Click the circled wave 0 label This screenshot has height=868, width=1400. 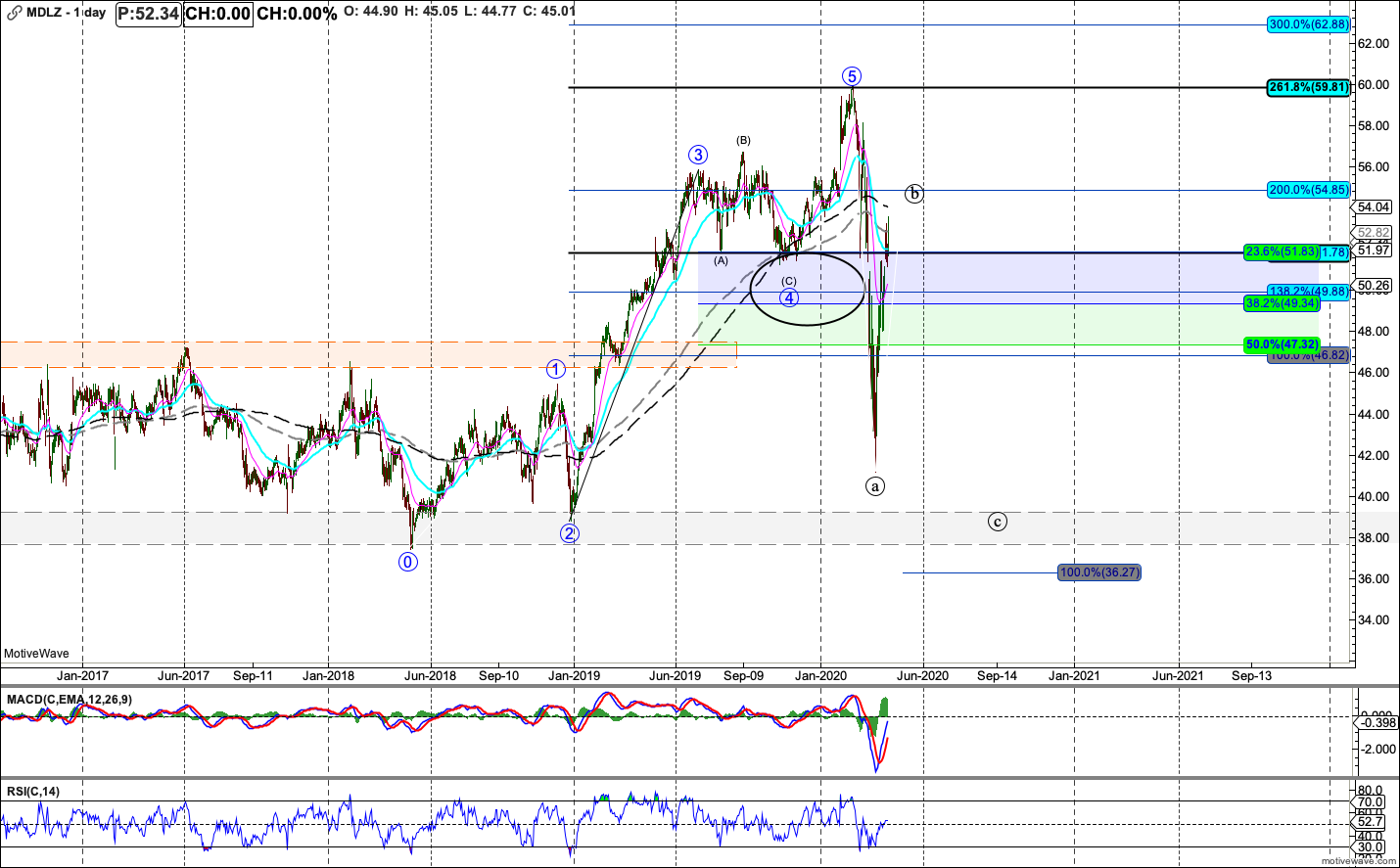coord(408,562)
